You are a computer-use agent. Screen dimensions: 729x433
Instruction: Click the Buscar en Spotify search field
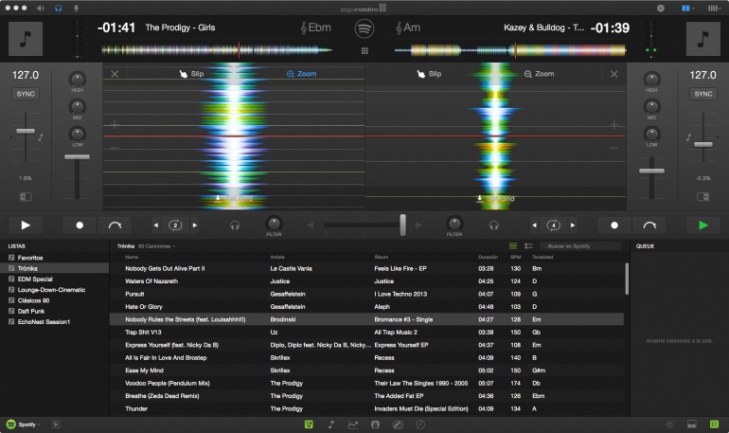[580, 246]
